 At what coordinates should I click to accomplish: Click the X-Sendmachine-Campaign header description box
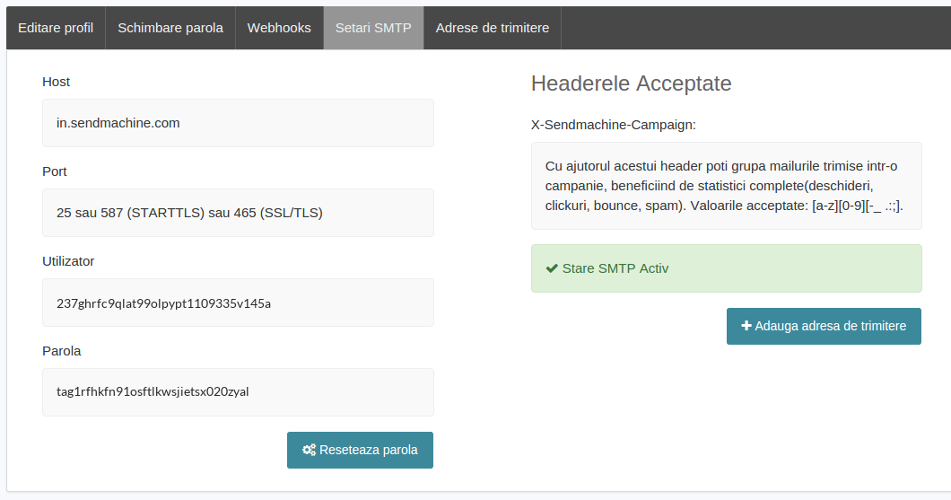click(726, 186)
